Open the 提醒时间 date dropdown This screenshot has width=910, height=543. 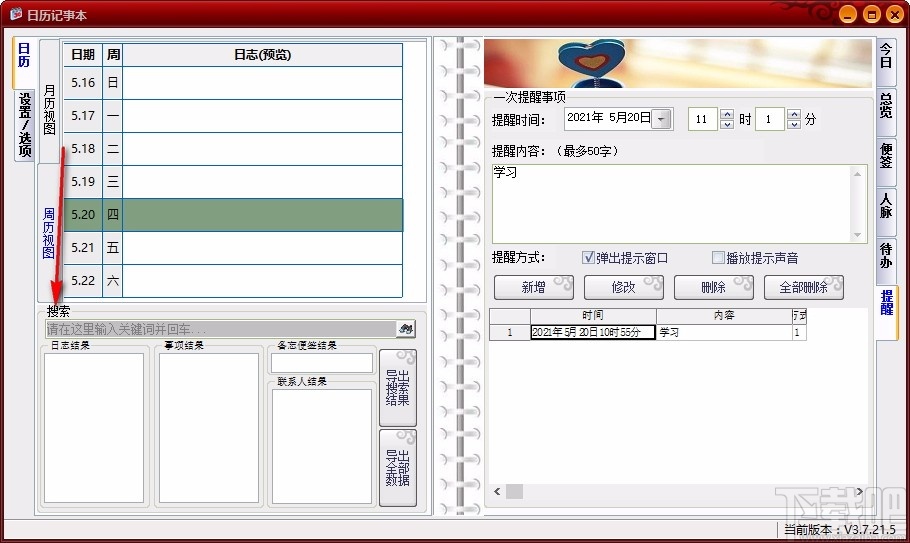click(661, 119)
